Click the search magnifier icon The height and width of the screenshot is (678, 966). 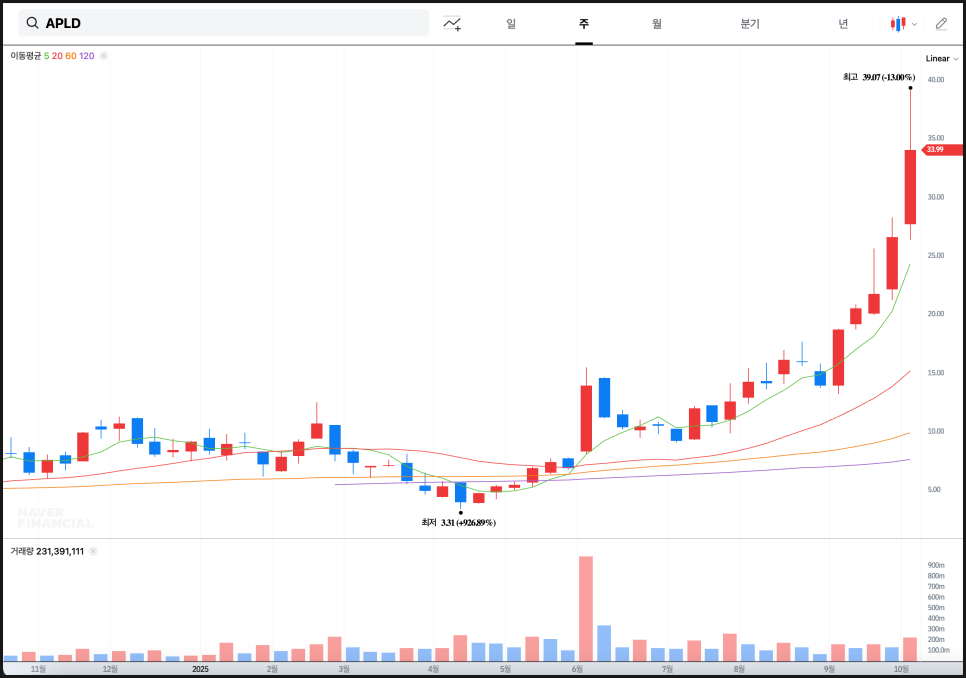pos(33,23)
